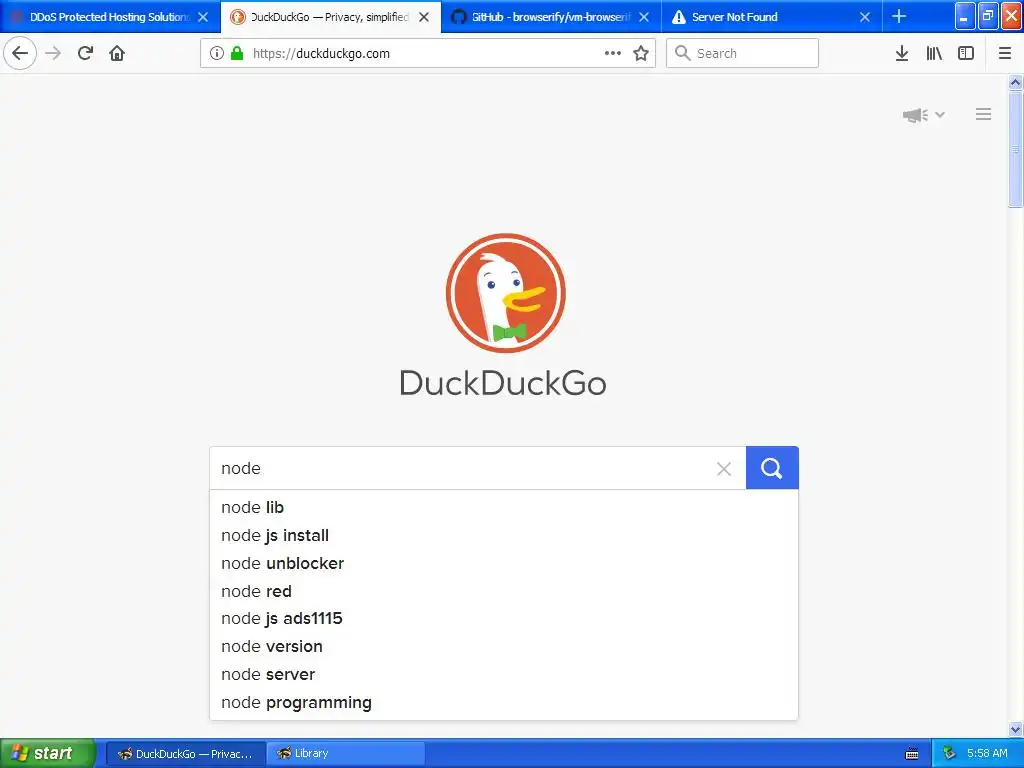Image resolution: width=1024 pixels, height=768 pixels.
Task: Clear the DuckDuckGo search box
Action: click(x=724, y=468)
